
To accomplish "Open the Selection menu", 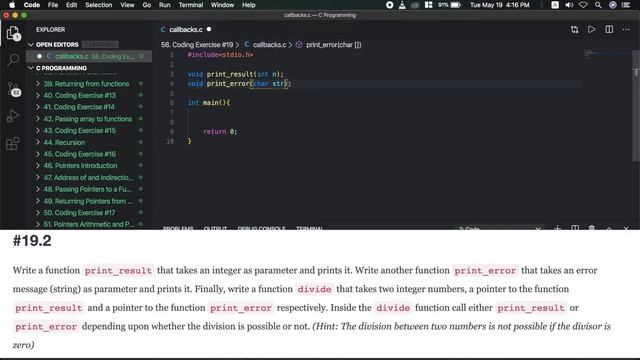I will pyautogui.click(x=98, y=5).
